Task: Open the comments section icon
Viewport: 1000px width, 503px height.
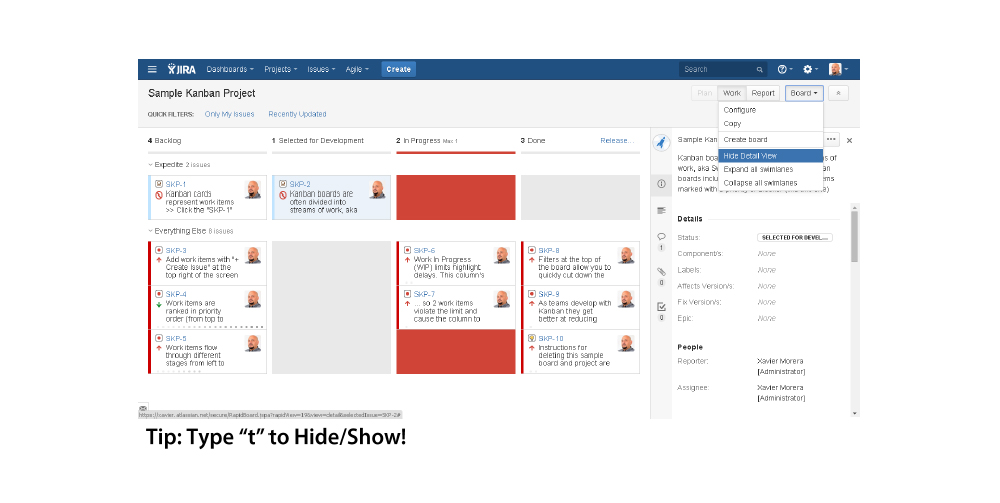Action: 661,237
